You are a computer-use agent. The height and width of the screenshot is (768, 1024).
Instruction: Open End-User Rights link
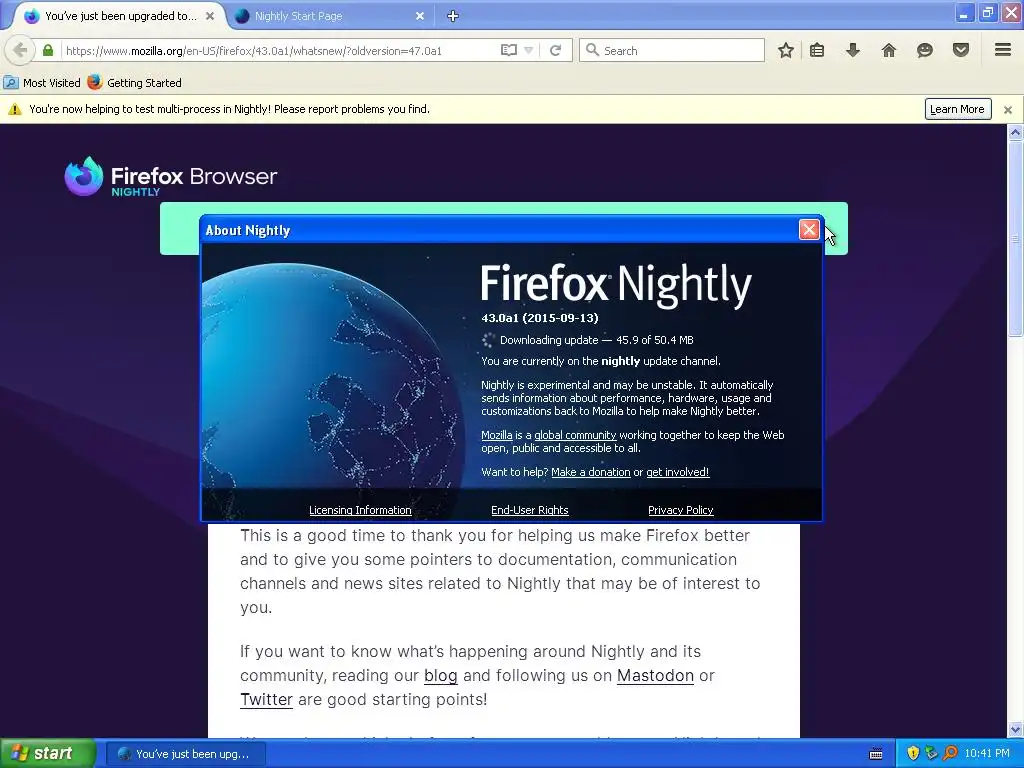point(530,510)
